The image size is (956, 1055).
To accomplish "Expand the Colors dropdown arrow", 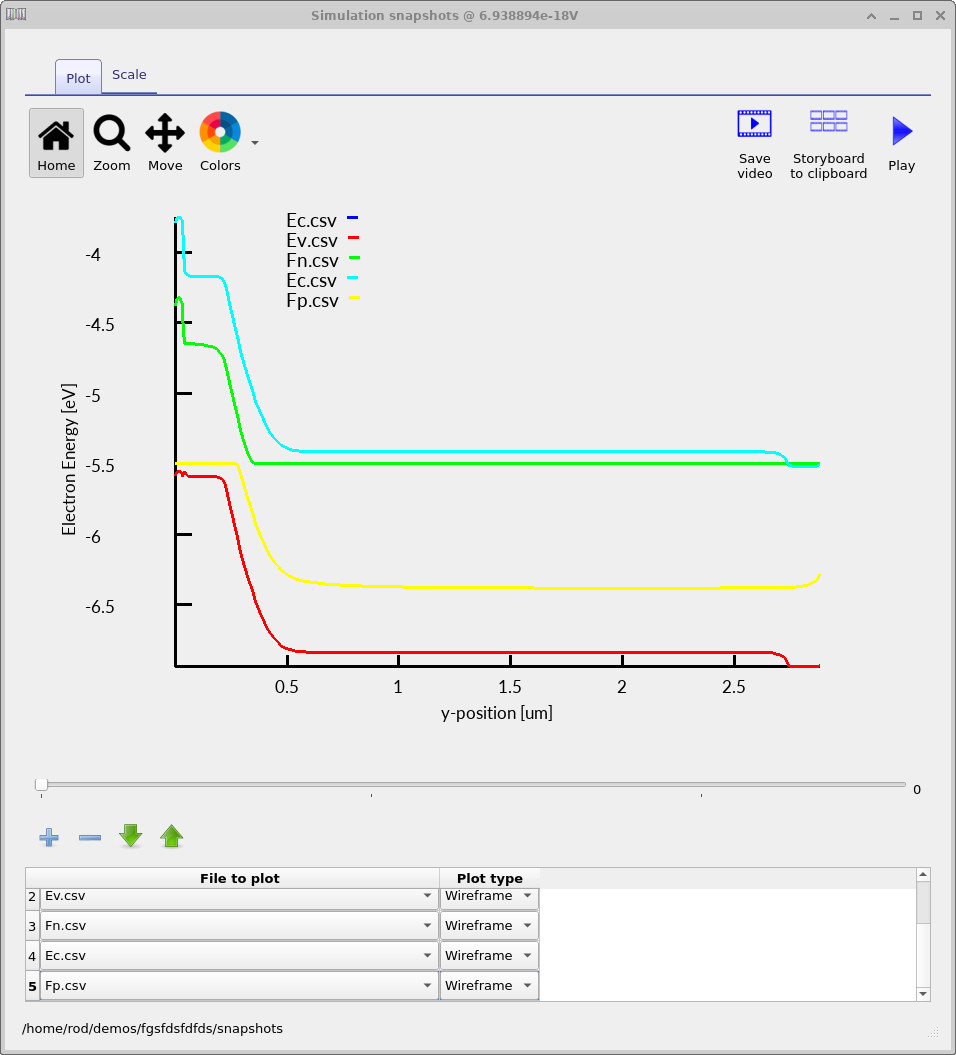I will coord(255,143).
